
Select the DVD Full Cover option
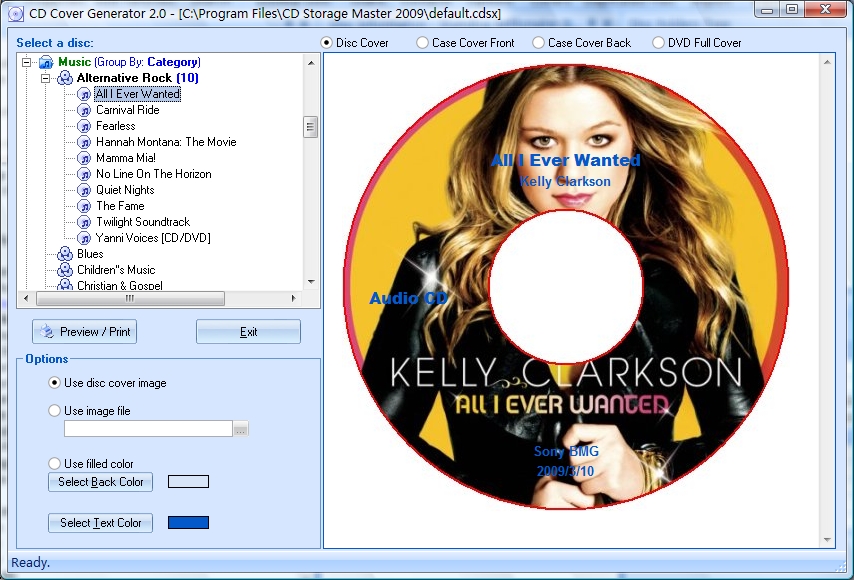point(658,42)
